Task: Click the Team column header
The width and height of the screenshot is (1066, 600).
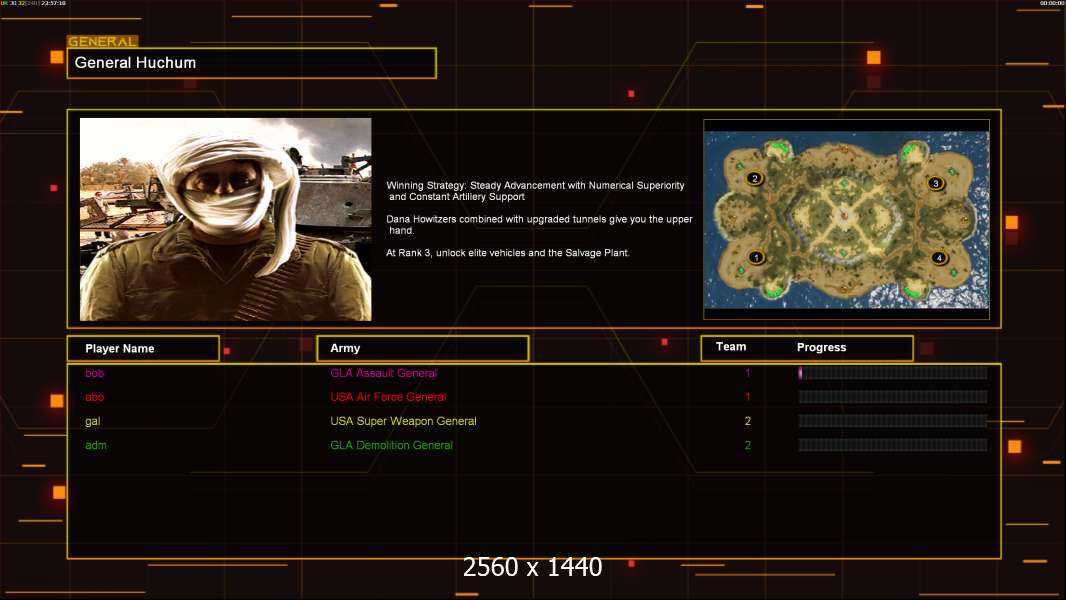Action: coord(731,347)
